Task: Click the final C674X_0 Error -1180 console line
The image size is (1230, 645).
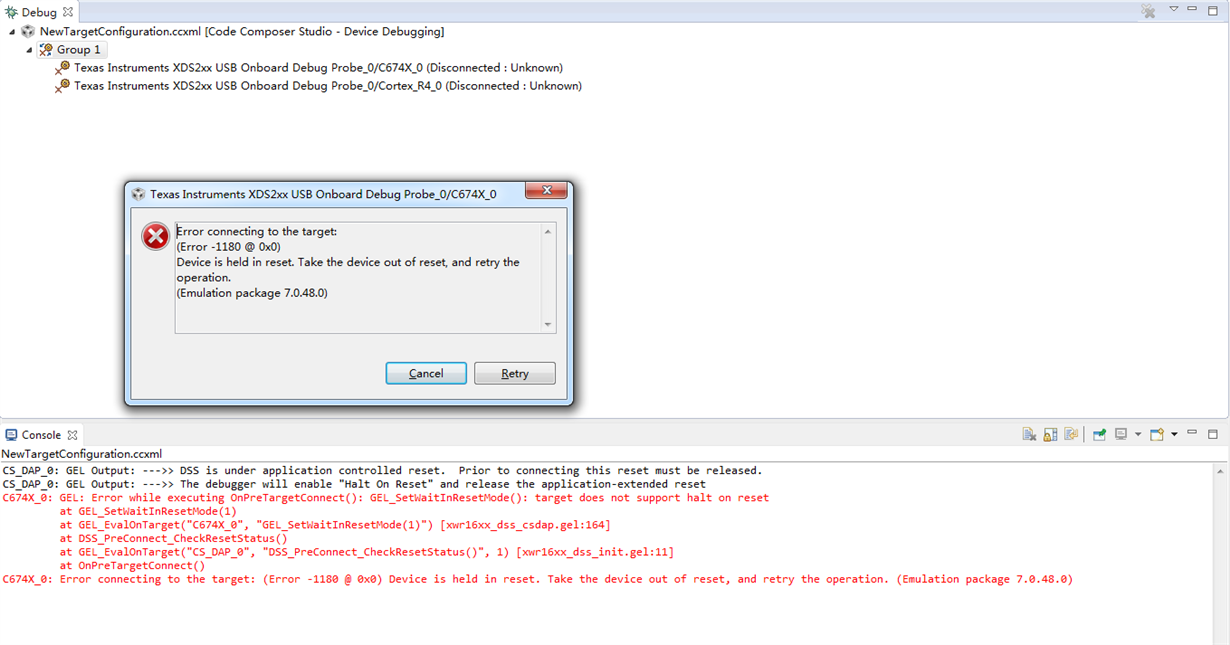Action: click(x=538, y=579)
